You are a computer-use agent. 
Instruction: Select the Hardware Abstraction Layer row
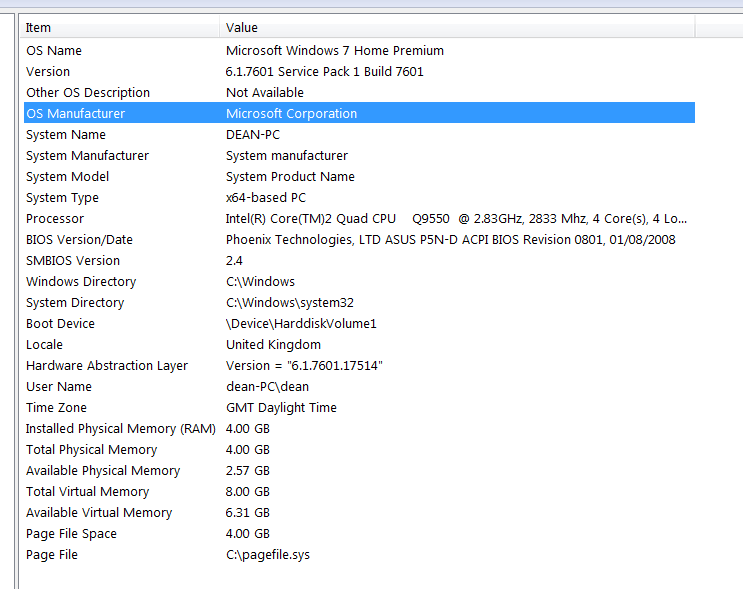[107, 366]
